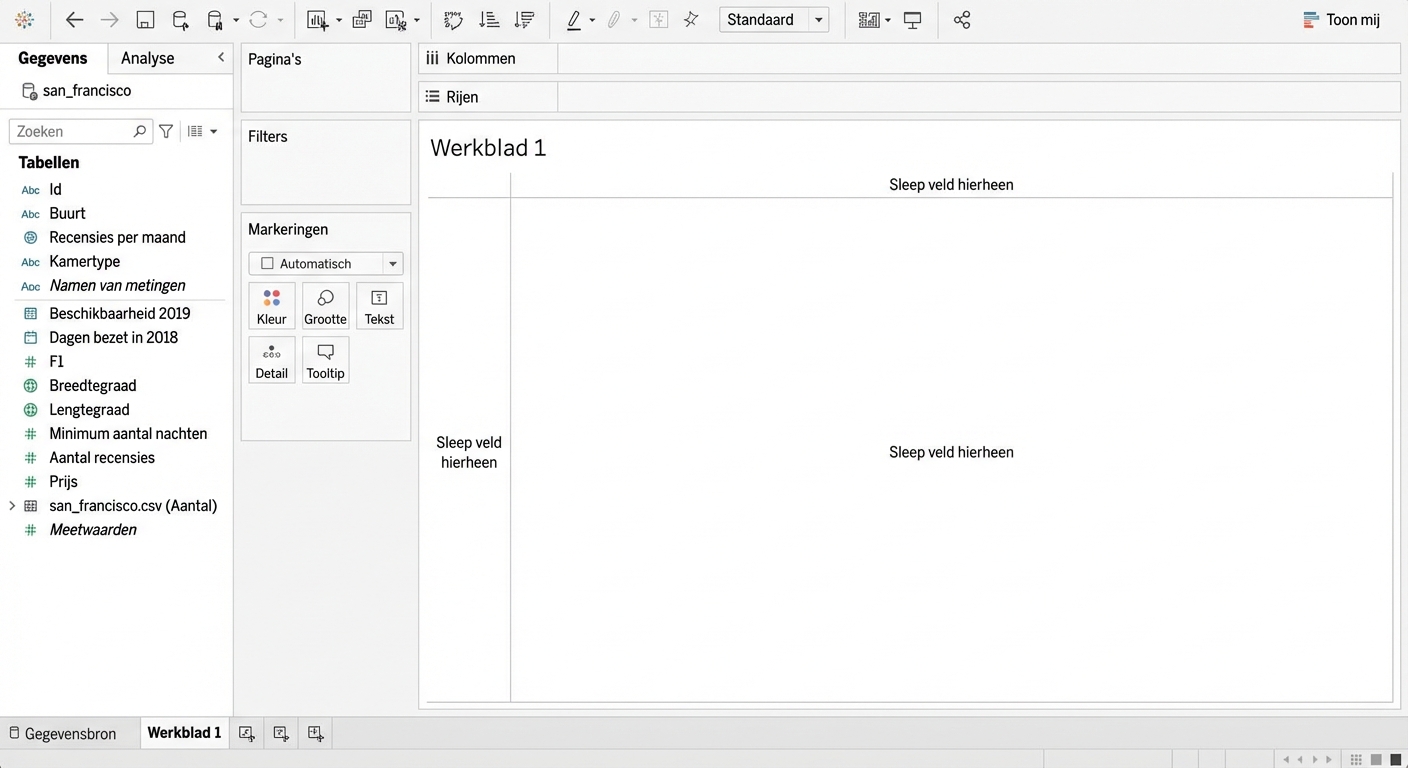Screen dimensions: 1408x768
Task: Click the Grootte size marks button
Action: 325,306
